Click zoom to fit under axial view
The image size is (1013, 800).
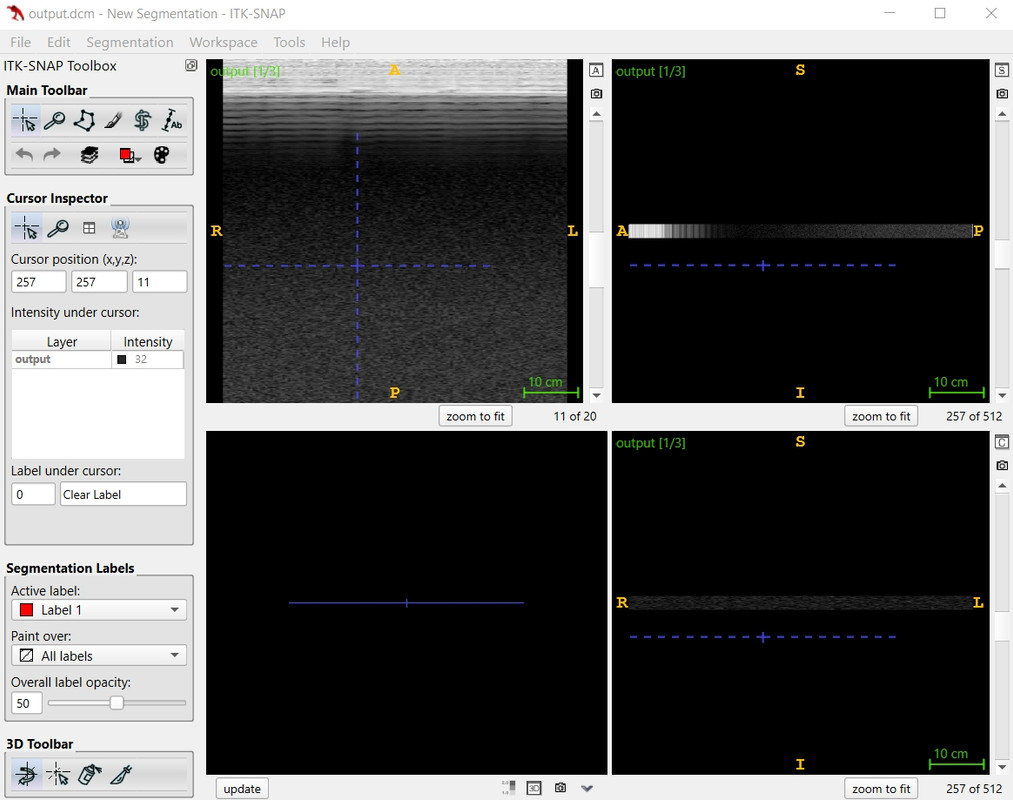point(475,416)
